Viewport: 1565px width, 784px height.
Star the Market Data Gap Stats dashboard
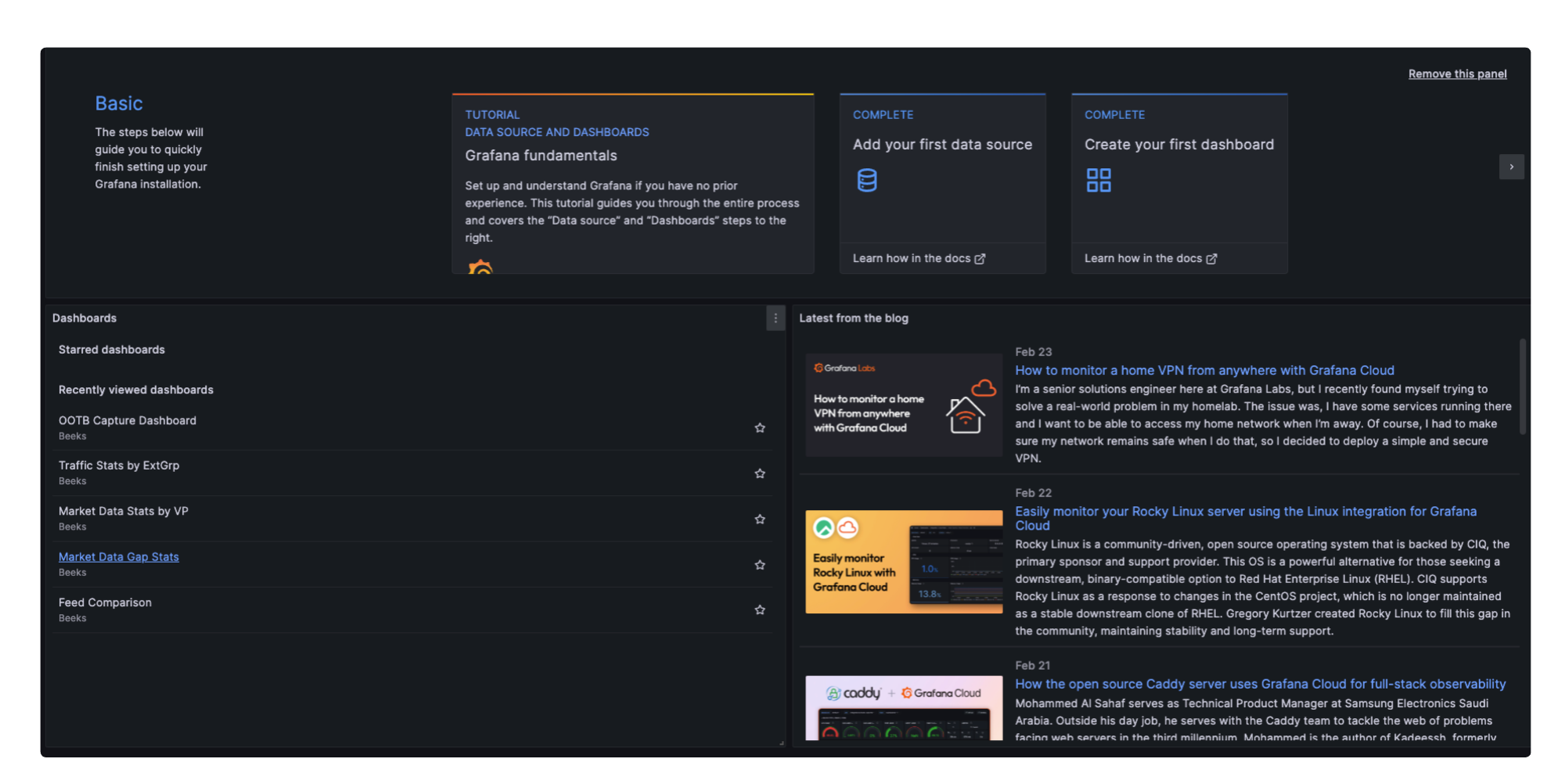click(x=760, y=565)
